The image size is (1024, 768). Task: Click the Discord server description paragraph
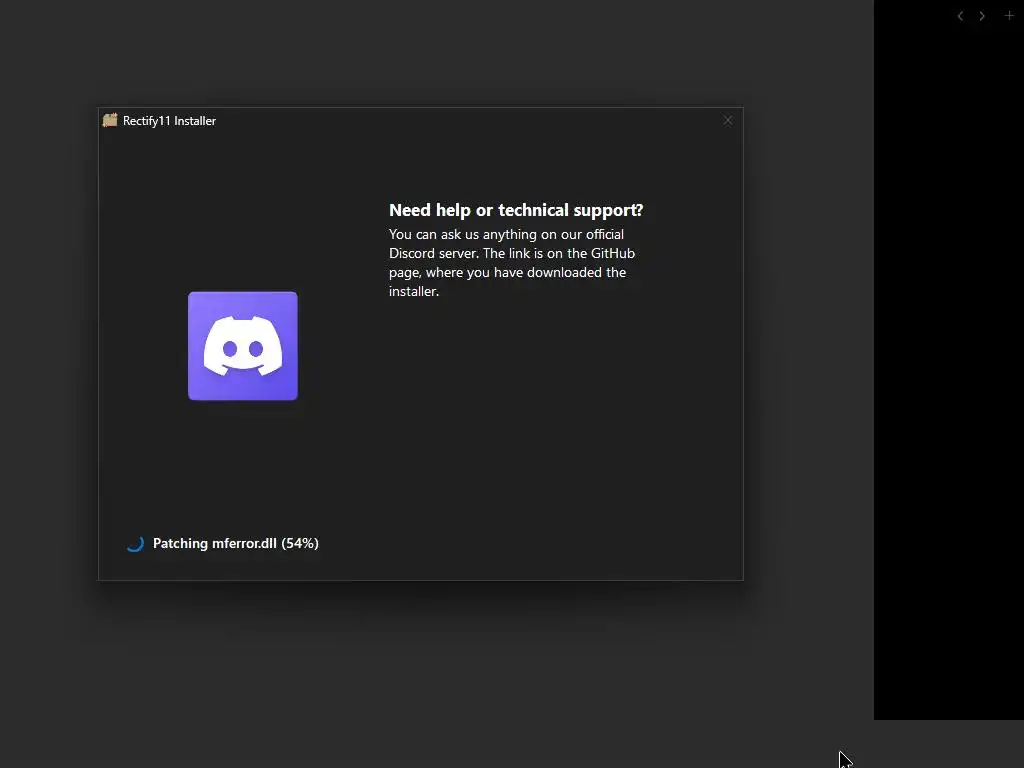click(512, 263)
